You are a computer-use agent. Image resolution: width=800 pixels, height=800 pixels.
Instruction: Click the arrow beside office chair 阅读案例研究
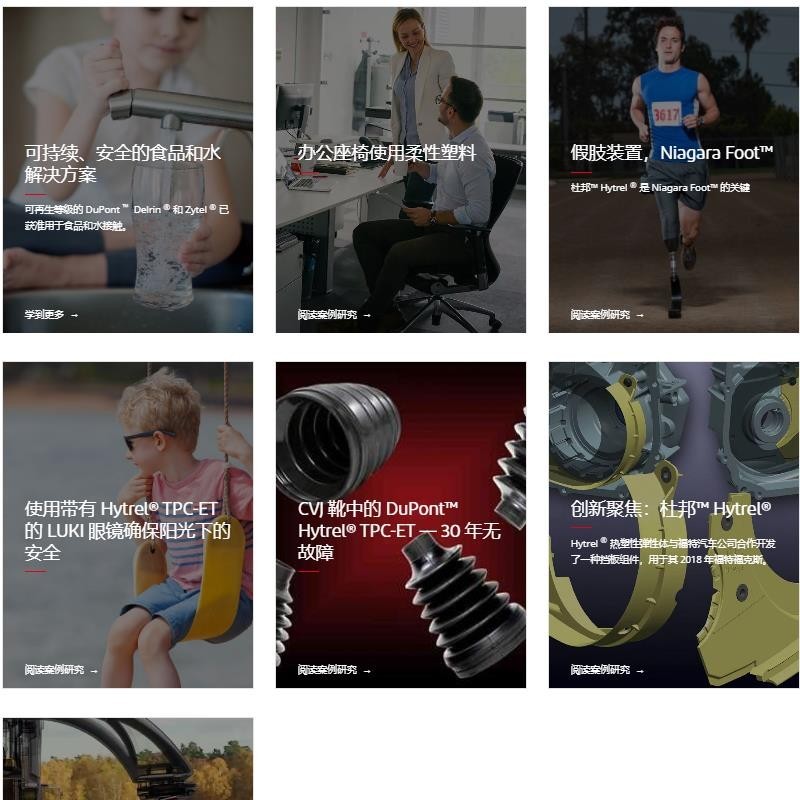[367, 315]
